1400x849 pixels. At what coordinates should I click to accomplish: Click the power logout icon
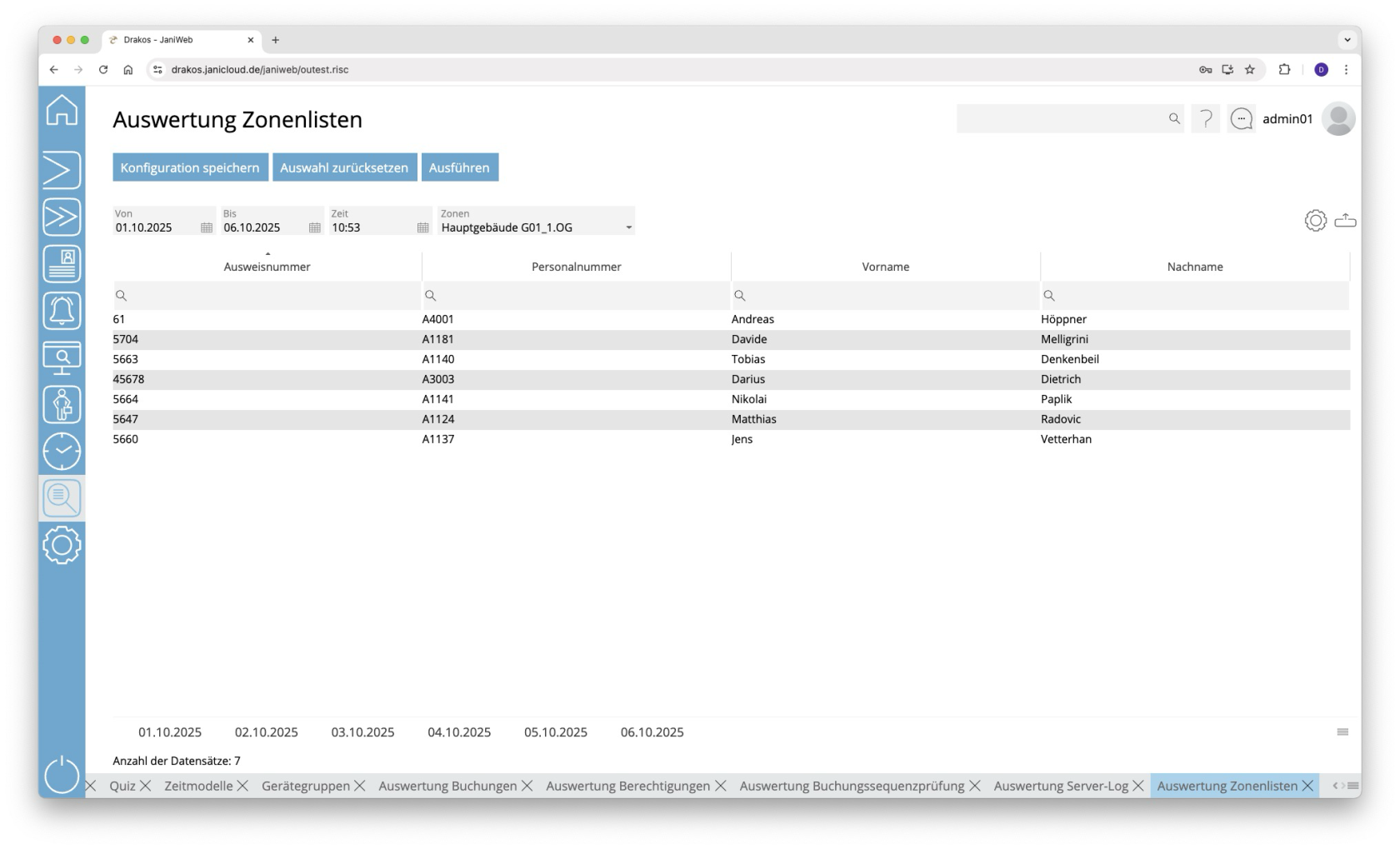pos(62,775)
